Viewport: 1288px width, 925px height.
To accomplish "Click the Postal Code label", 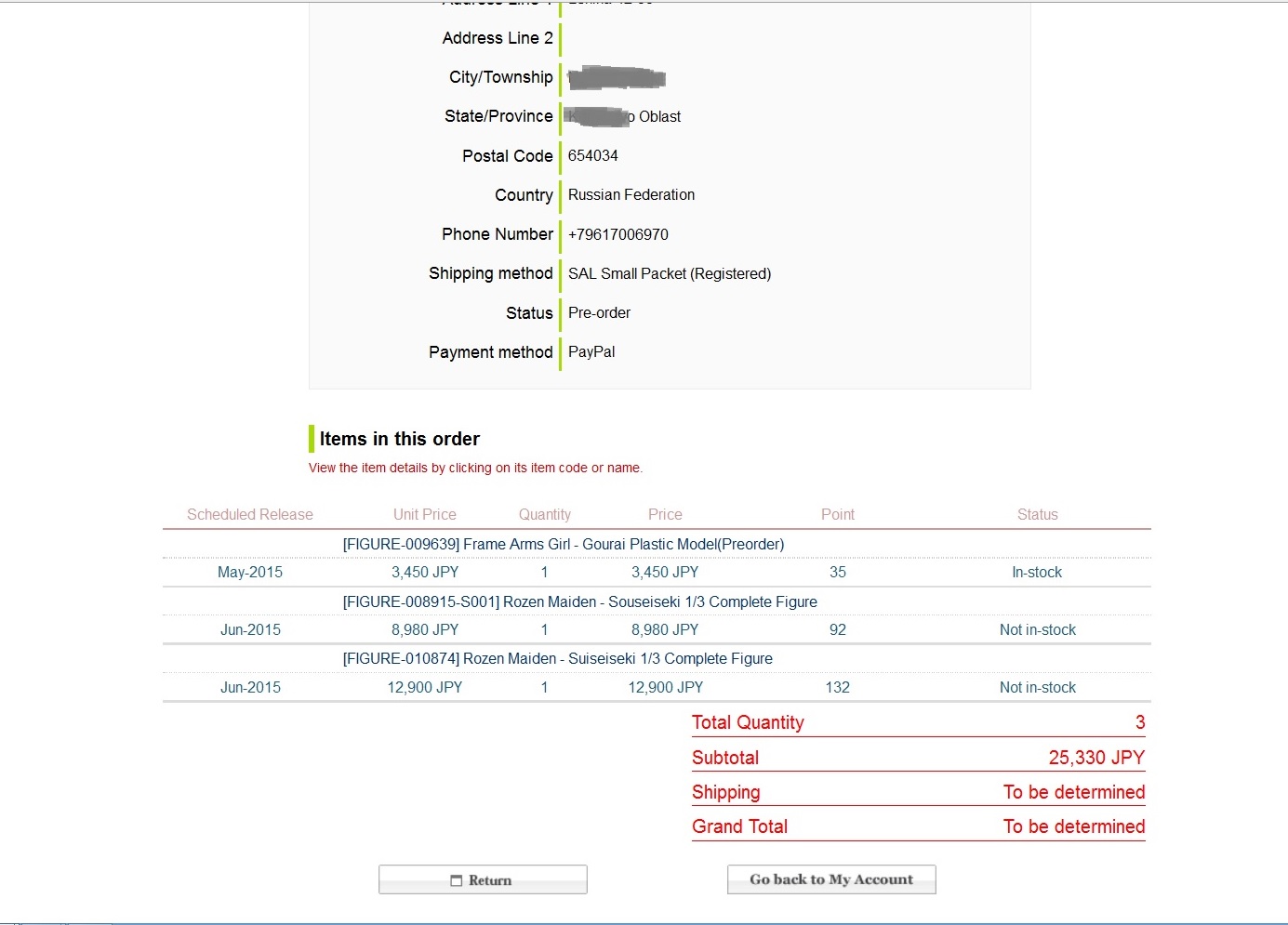I will 508,155.
